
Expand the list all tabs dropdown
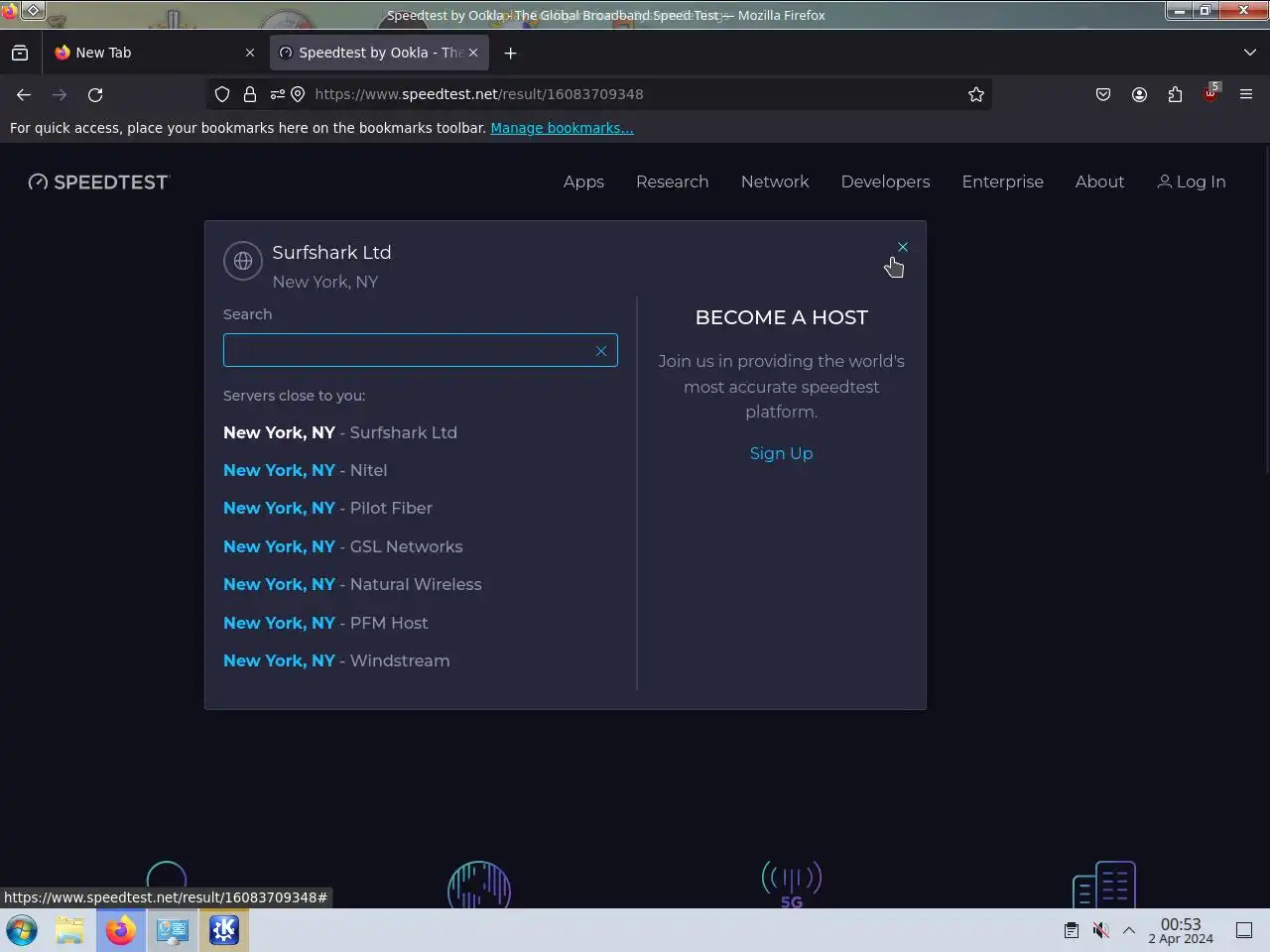[x=1249, y=53]
